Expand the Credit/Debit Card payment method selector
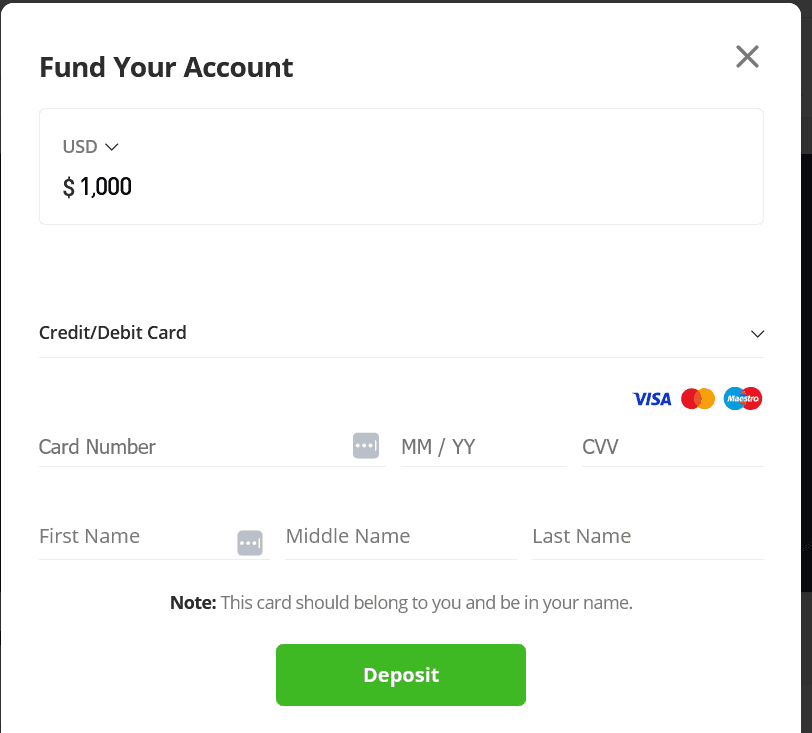 [400, 333]
